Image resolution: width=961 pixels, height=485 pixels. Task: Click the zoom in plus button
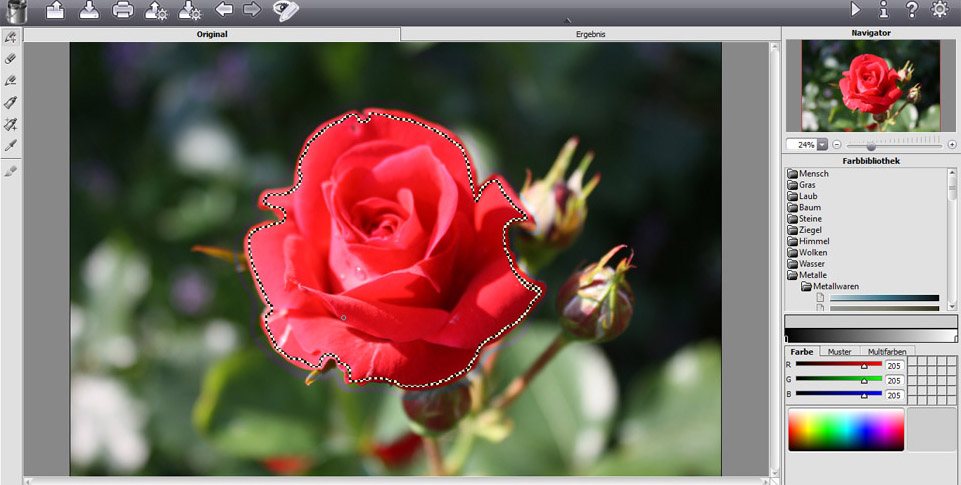pyautogui.click(x=952, y=145)
